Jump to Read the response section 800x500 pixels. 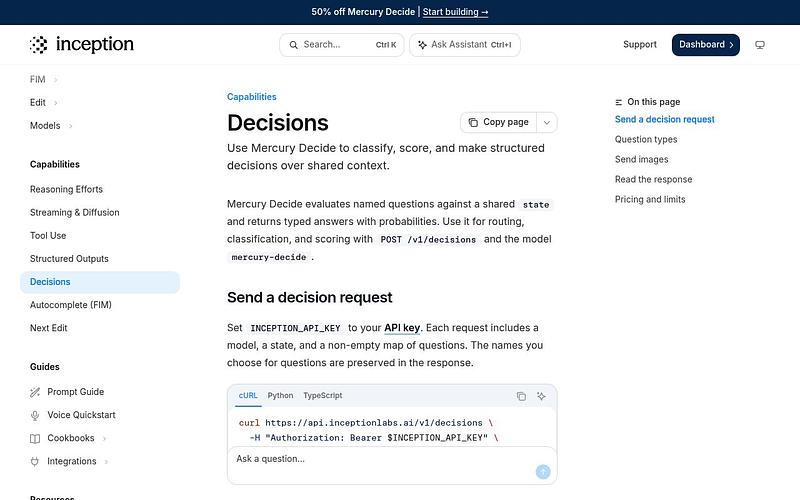[654, 180]
